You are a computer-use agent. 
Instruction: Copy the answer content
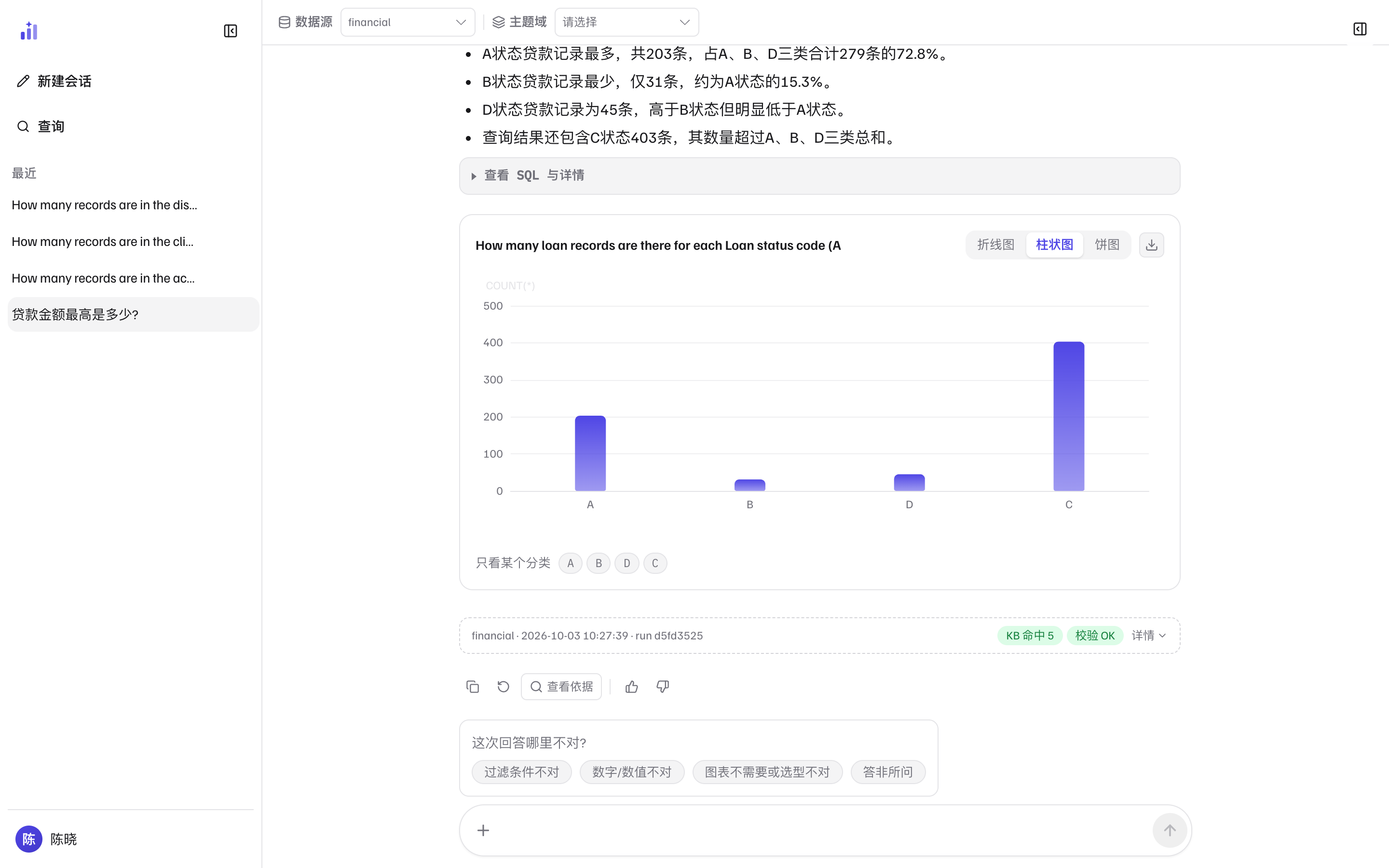[x=472, y=687]
